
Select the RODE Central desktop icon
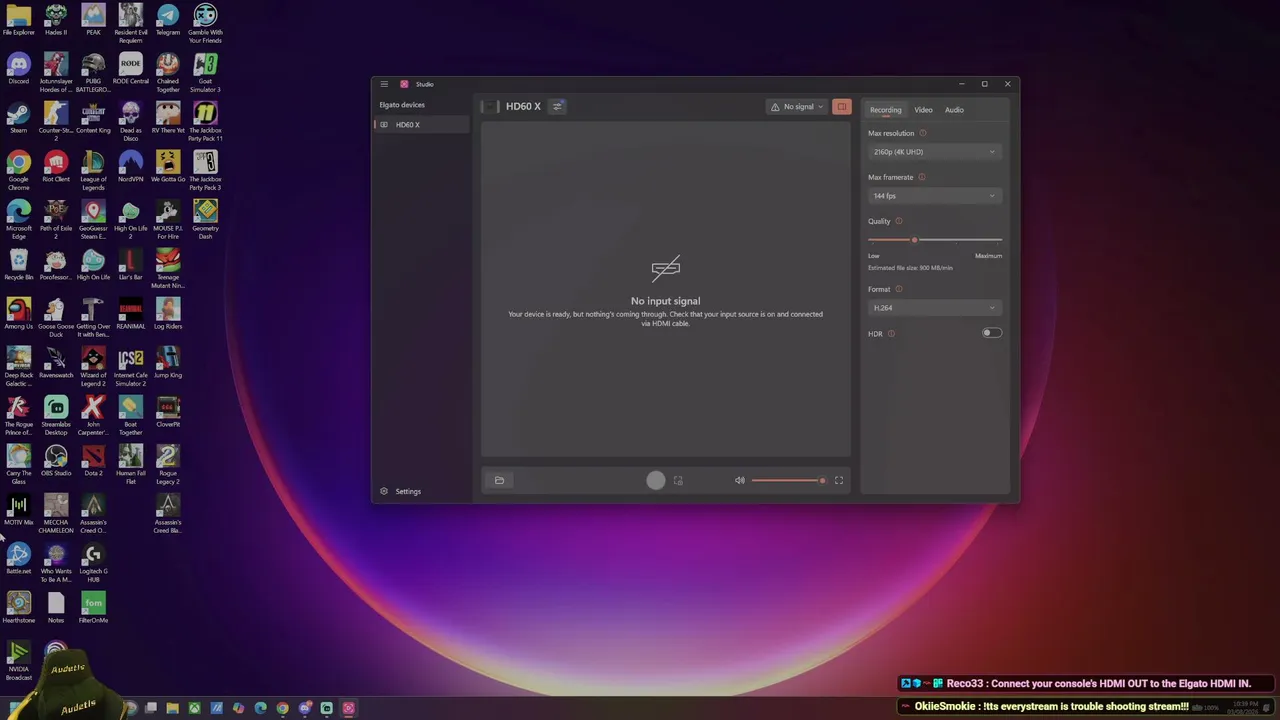(x=130, y=69)
